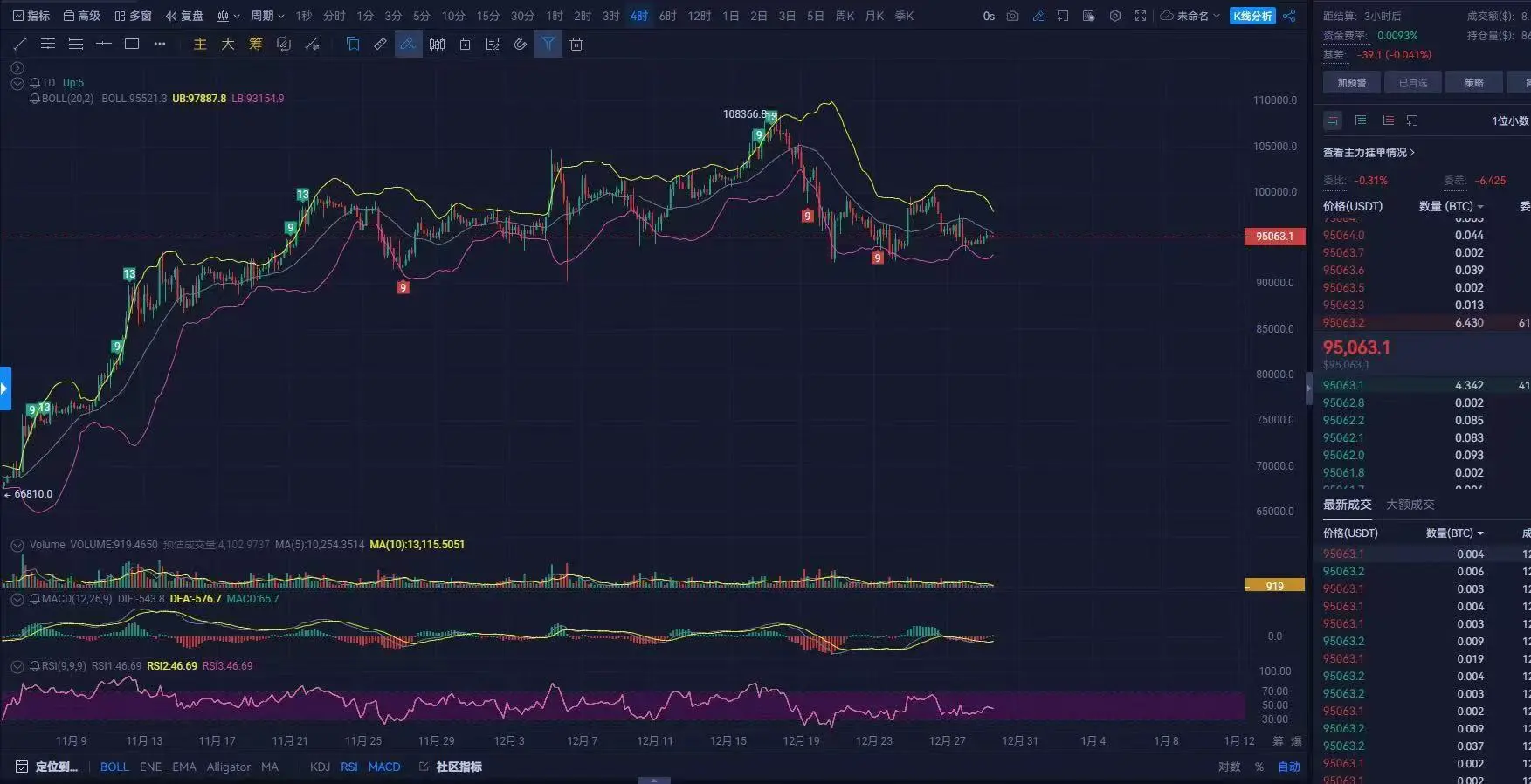Click the bell alert icon for RSI

[x=35, y=666]
